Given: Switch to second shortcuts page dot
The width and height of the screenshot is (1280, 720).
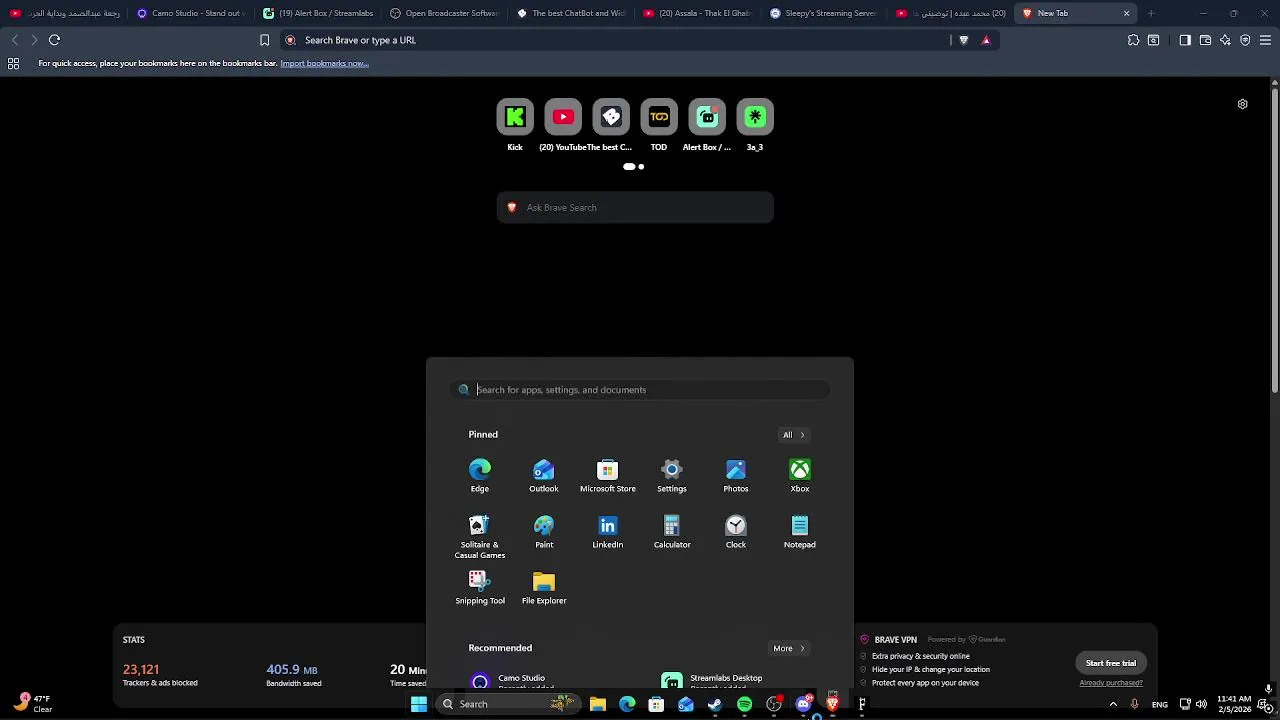Looking at the screenshot, I should click(641, 167).
